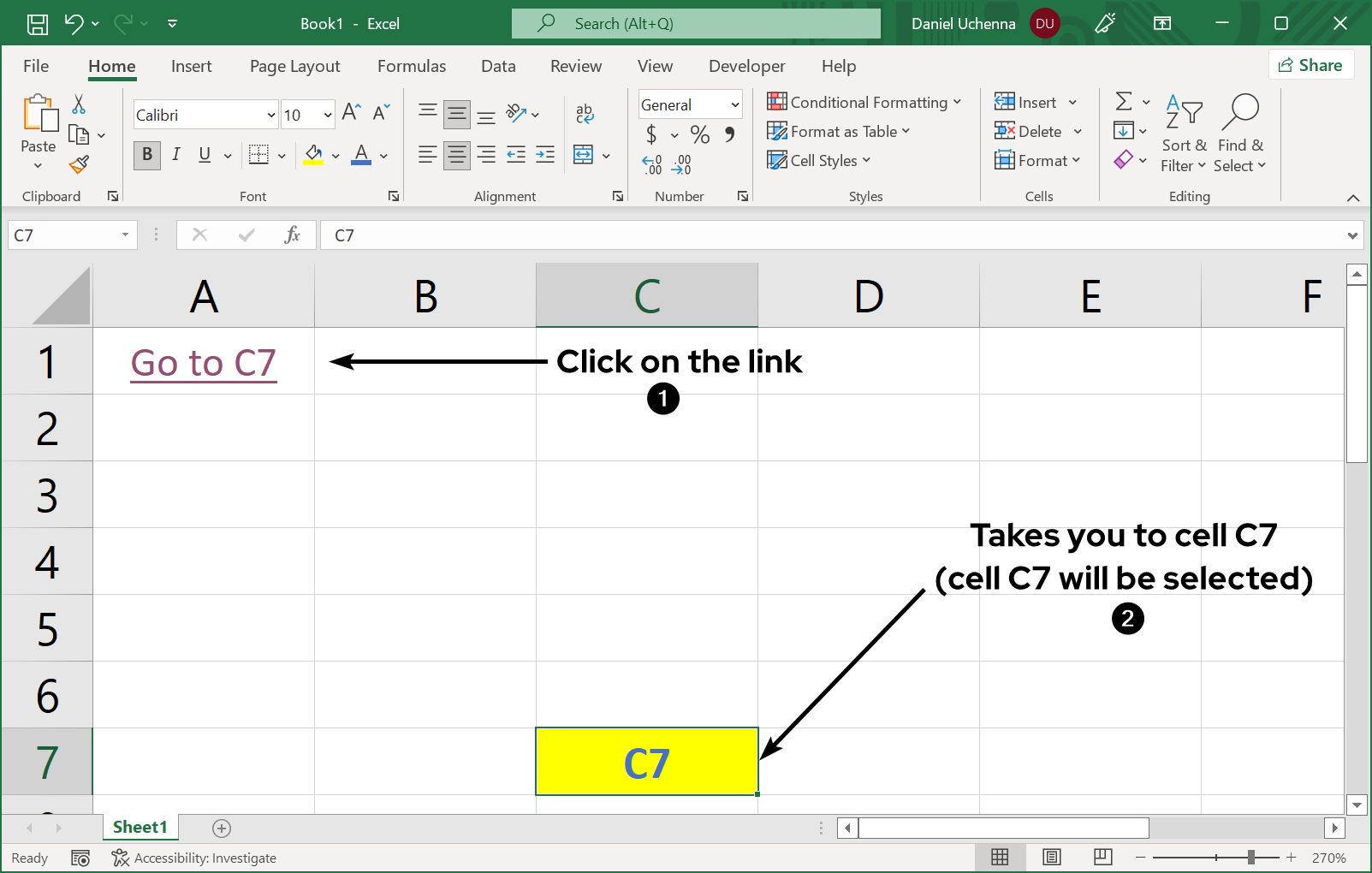Click the Percent Style icon
1372x873 pixels.
click(x=699, y=134)
